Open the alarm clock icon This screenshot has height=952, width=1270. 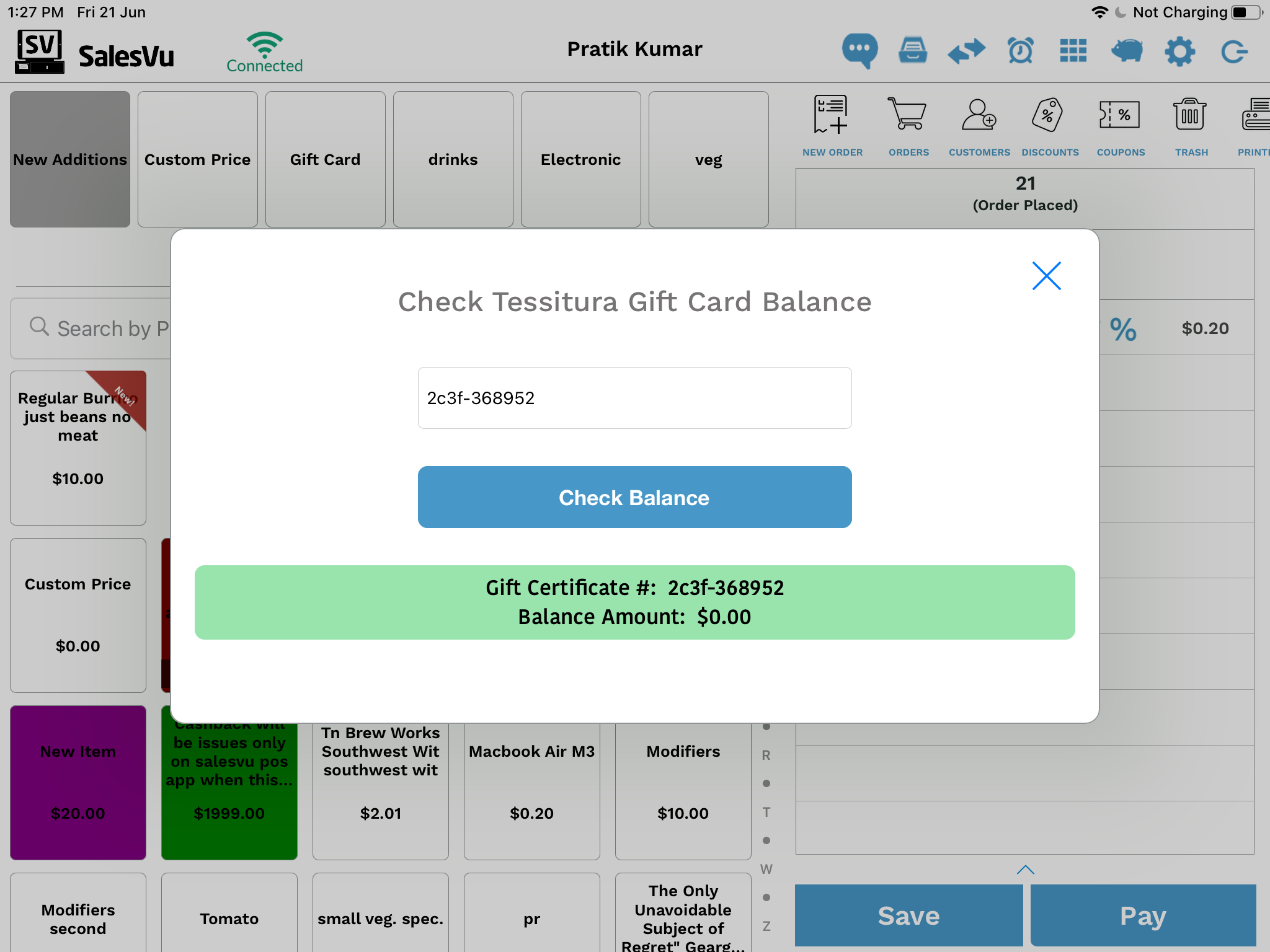click(x=1020, y=51)
